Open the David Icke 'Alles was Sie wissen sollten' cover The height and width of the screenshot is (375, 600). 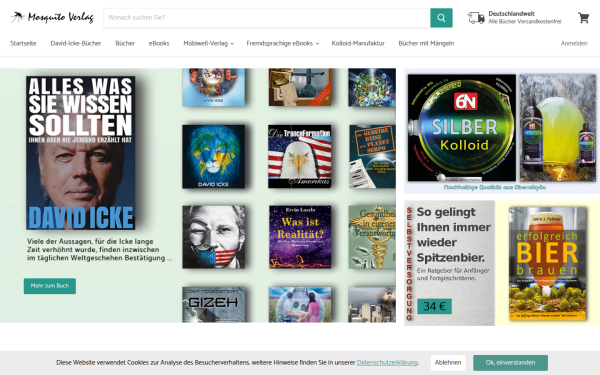click(x=80, y=153)
